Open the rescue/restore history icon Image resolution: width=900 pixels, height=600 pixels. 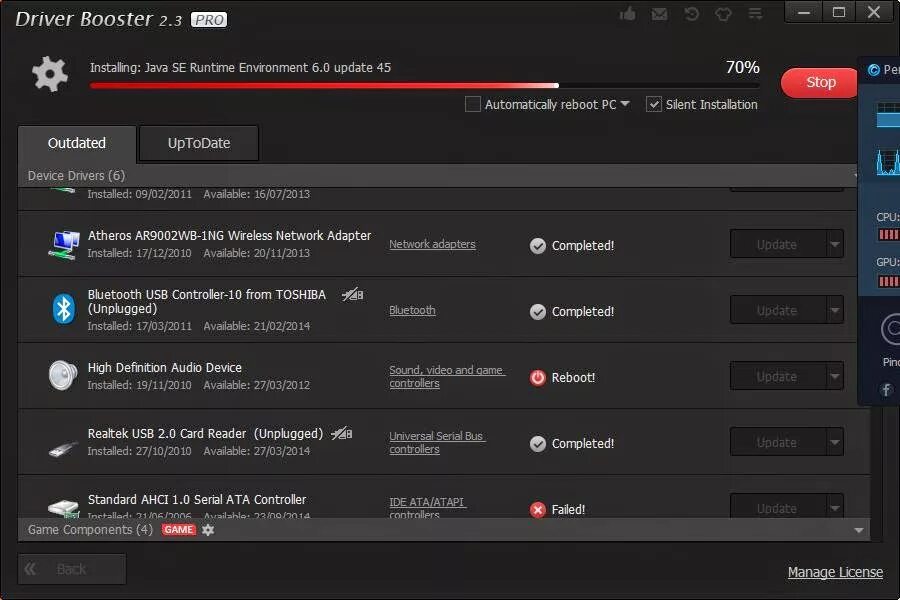[692, 13]
